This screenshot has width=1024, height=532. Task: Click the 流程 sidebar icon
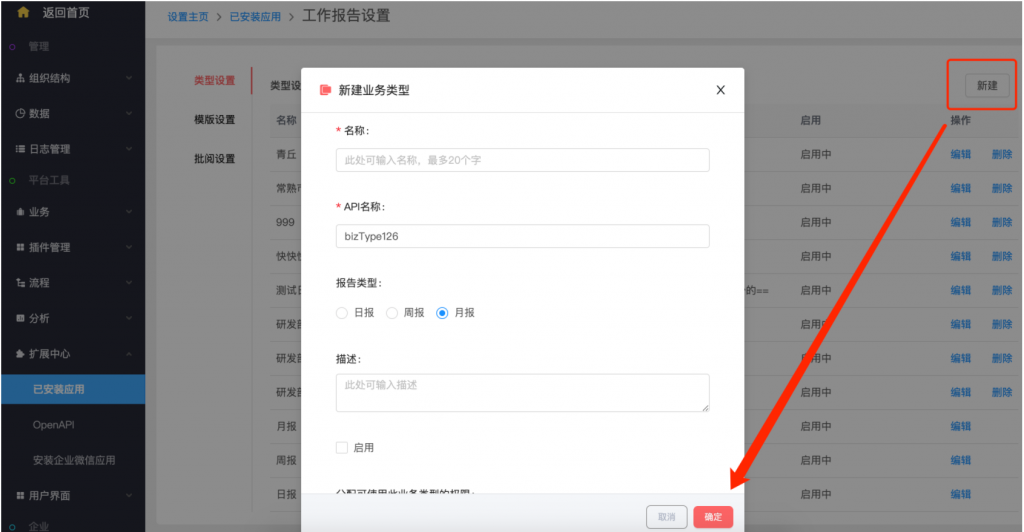coord(20,283)
